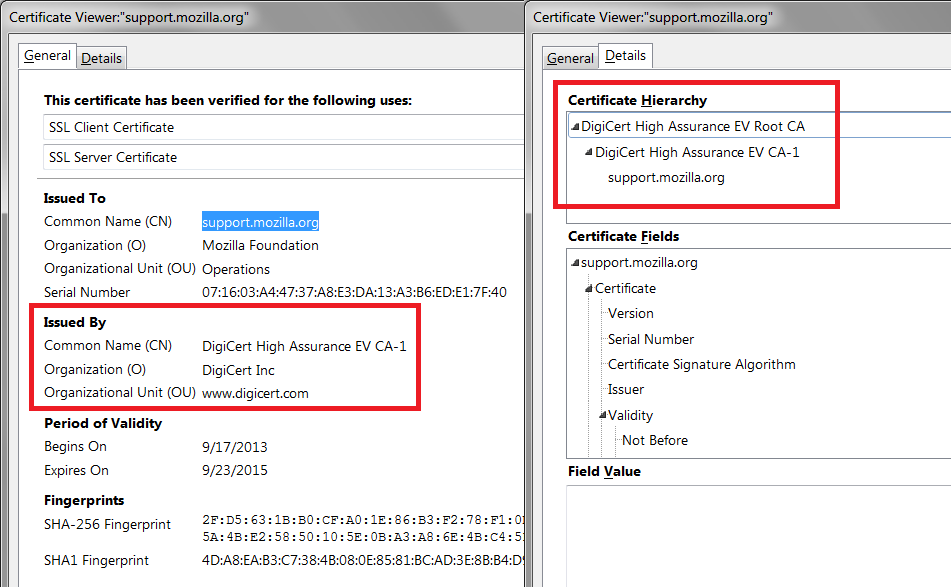Screen dimensions: 951x587
Task: Click the highlighted support.mozilla.org common name
Action: (260, 222)
